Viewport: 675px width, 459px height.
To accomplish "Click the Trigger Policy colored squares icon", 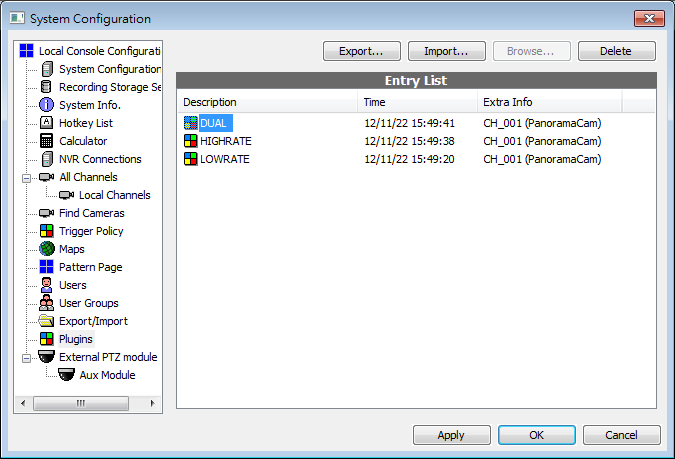I will [46, 231].
